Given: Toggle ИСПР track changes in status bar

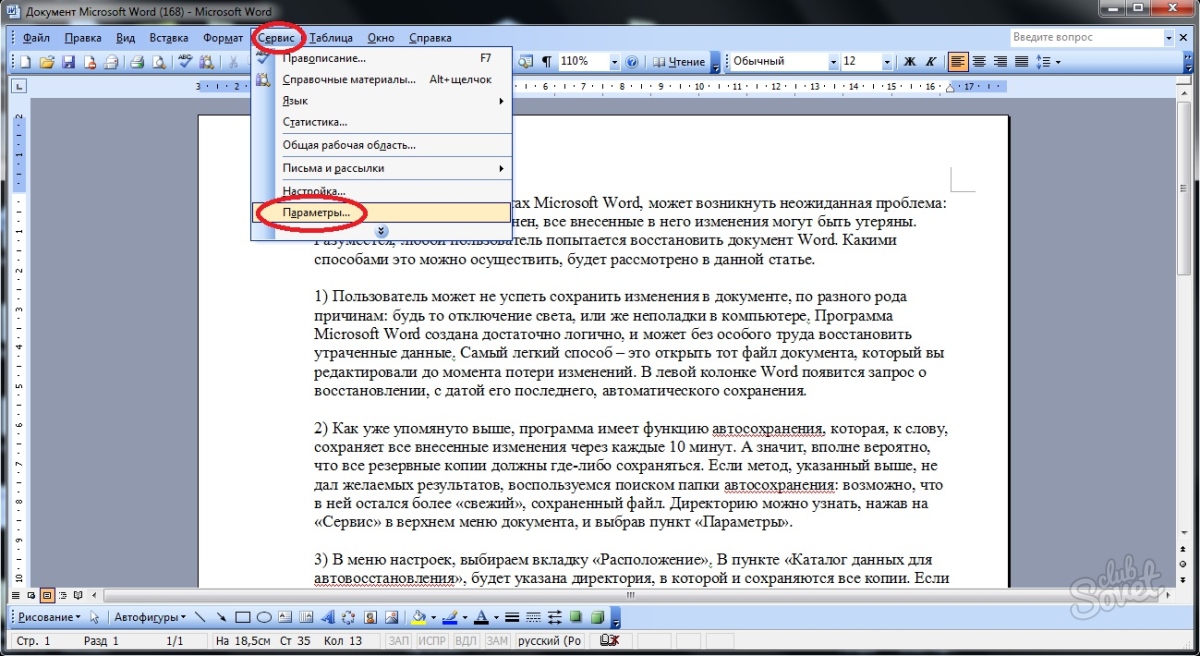Looking at the screenshot, I should pos(430,640).
